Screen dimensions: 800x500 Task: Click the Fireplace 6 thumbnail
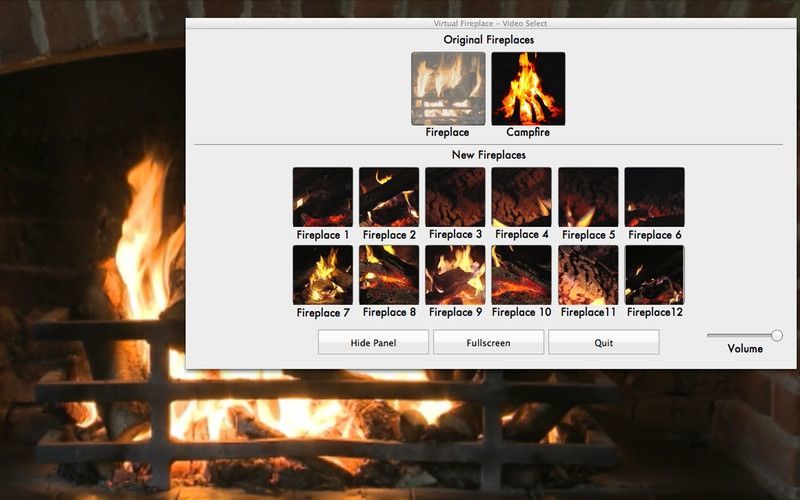pyautogui.click(x=655, y=197)
